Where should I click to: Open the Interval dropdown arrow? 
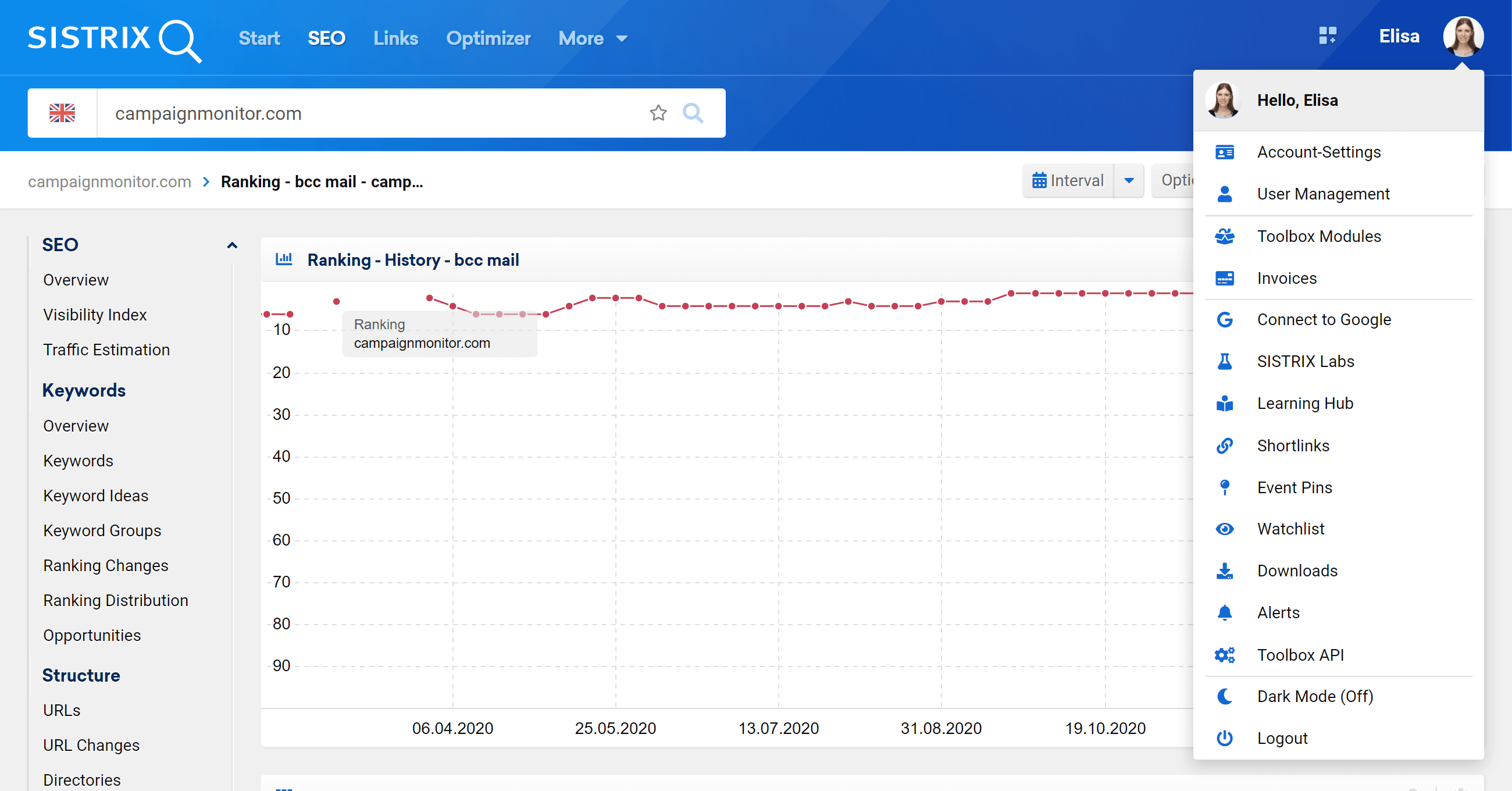pos(1129,181)
